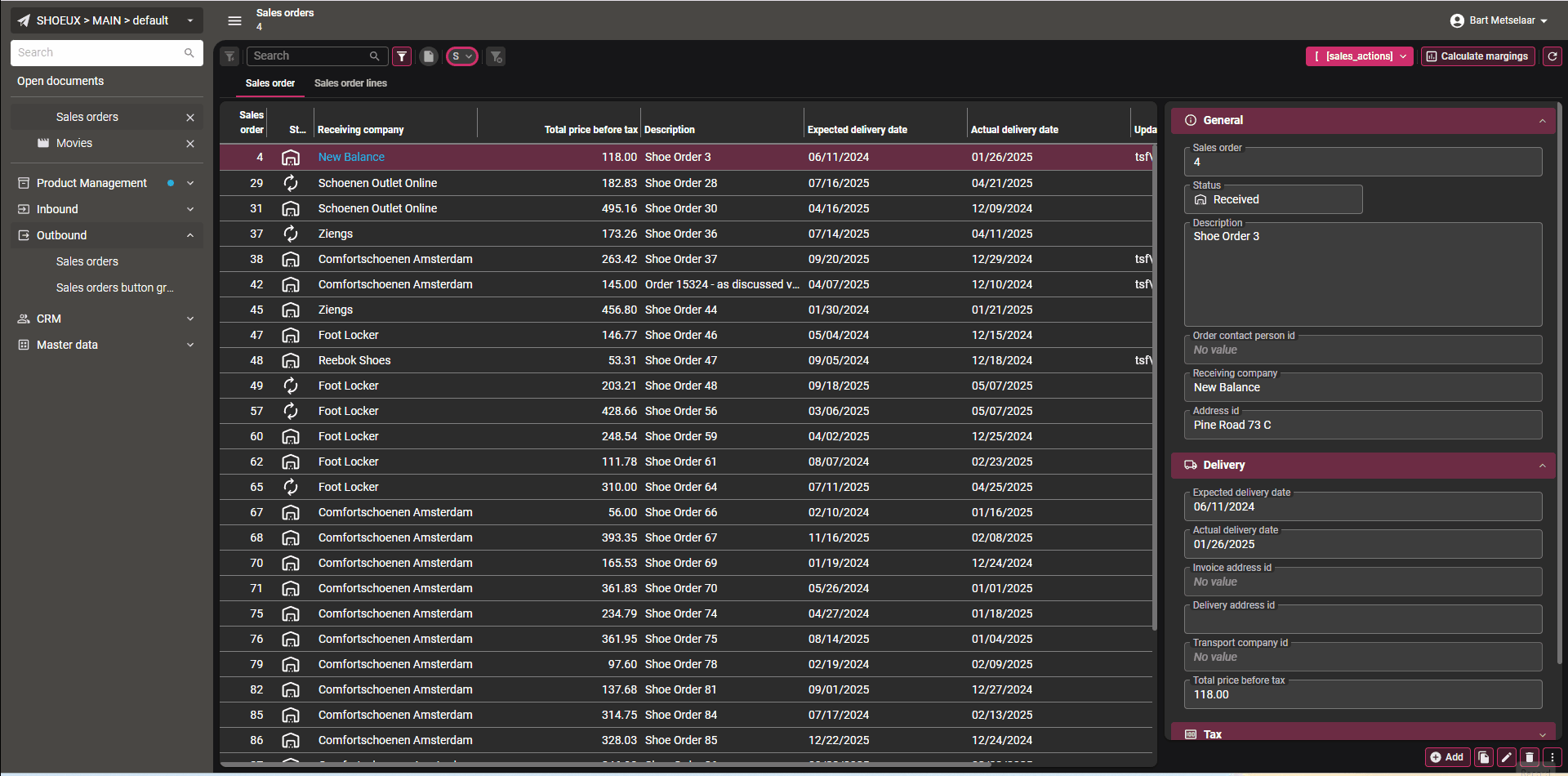The height and width of the screenshot is (776, 1568).
Task: Click the trash delete icon
Action: [1530, 757]
